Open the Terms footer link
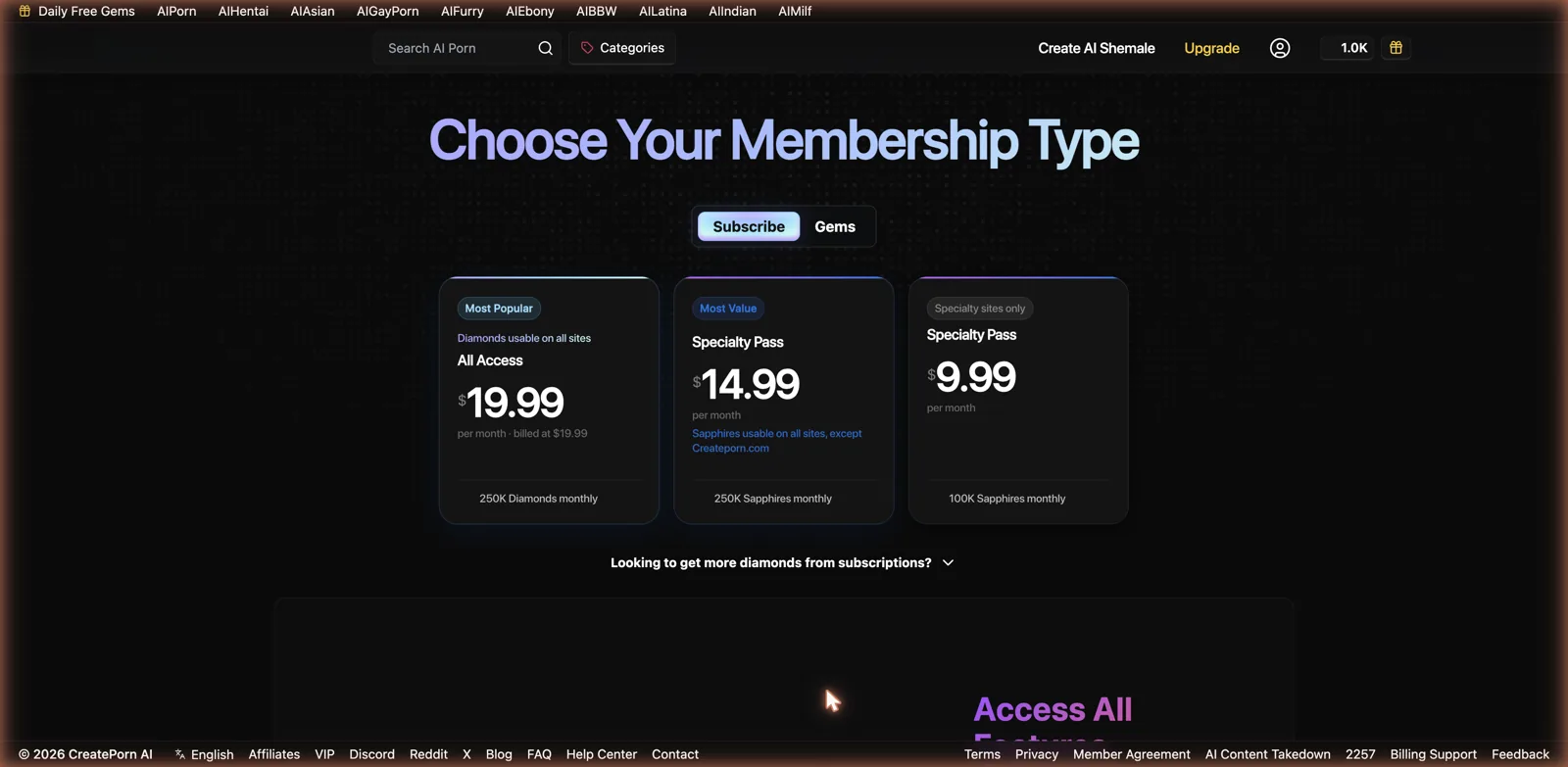 [982, 754]
